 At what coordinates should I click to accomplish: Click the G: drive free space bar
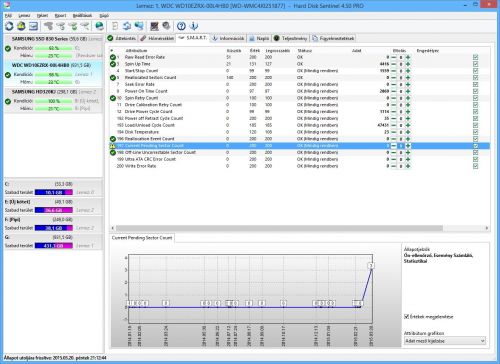[54, 245]
